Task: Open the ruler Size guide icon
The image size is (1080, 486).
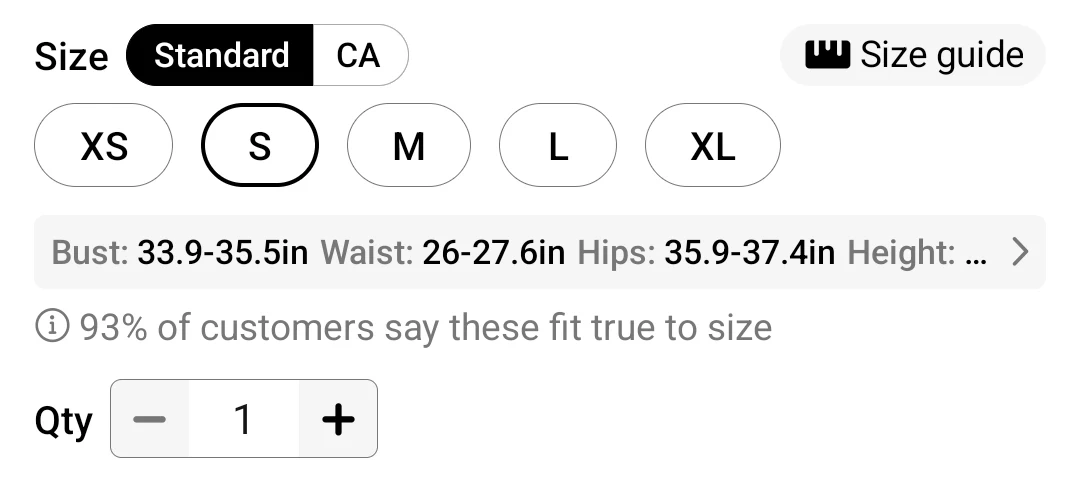Action: click(827, 54)
